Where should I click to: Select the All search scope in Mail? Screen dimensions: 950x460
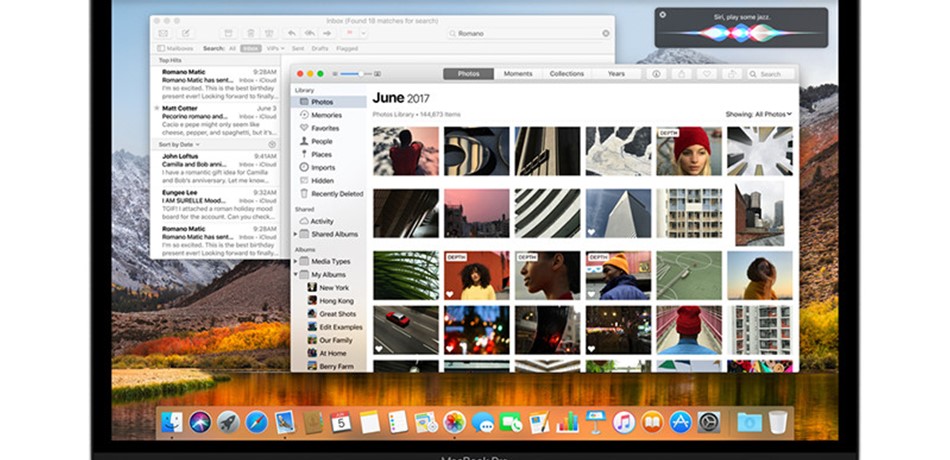232,48
